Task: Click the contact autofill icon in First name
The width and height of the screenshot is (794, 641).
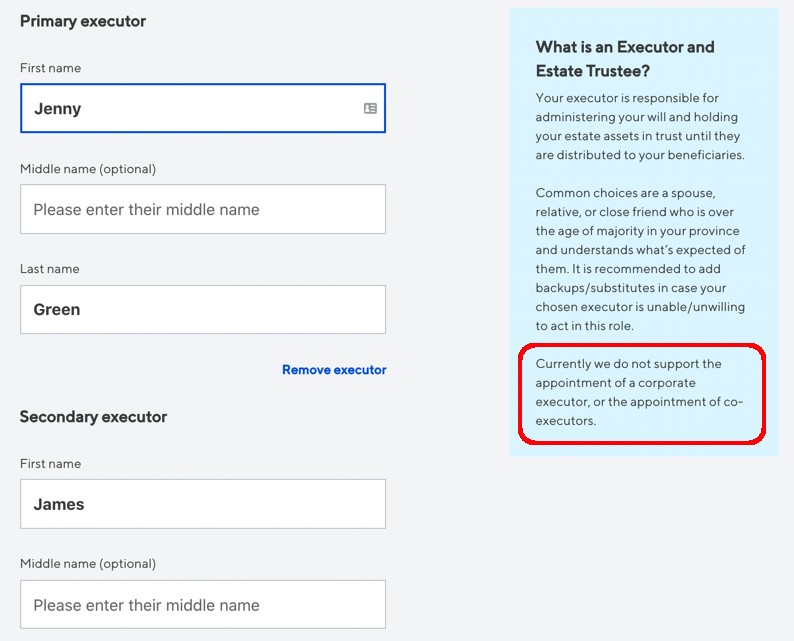Action: pyautogui.click(x=370, y=108)
